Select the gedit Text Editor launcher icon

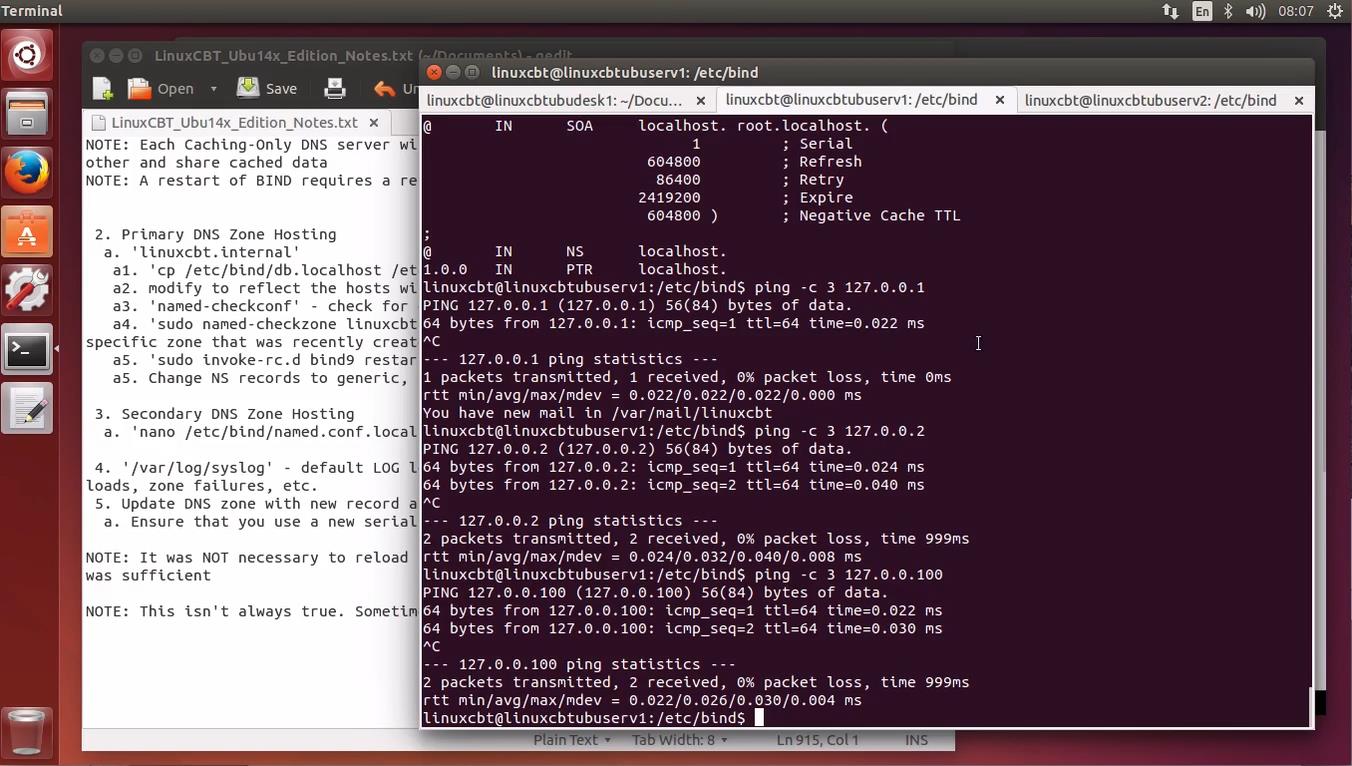click(27, 409)
